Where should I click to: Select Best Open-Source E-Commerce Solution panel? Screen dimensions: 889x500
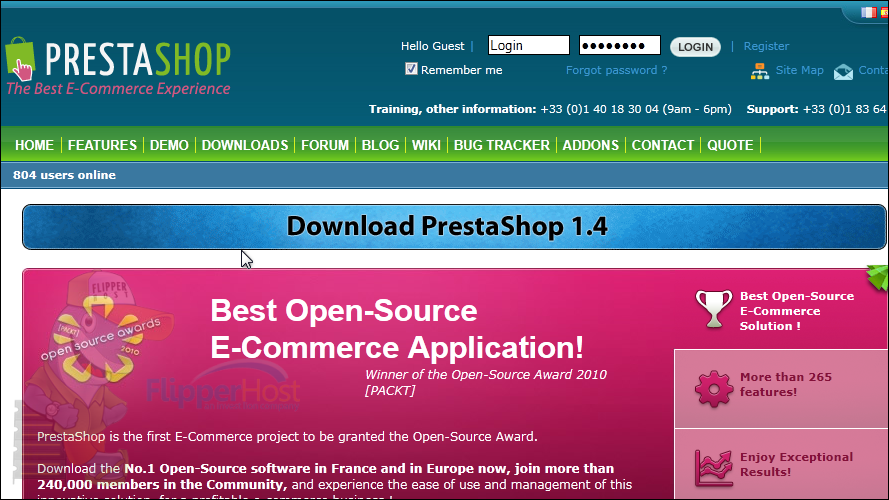point(781,310)
